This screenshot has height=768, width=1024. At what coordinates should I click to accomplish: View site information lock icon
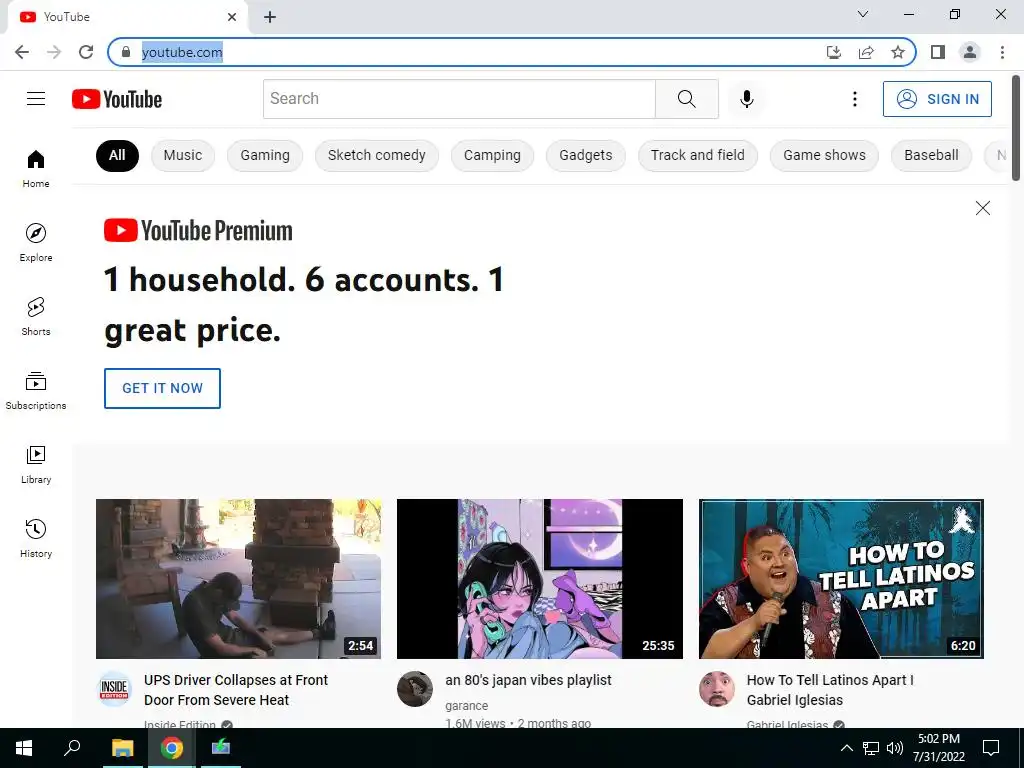click(126, 52)
